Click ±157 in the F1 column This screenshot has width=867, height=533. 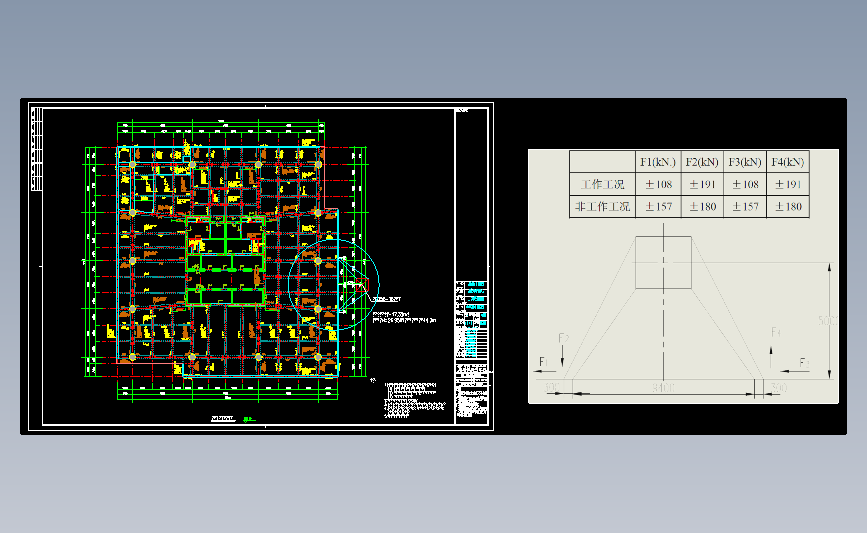click(x=658, y=206)
